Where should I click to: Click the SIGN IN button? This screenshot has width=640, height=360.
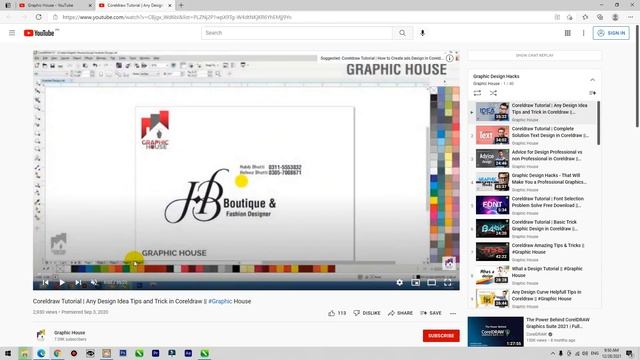[x=611, y=33]
